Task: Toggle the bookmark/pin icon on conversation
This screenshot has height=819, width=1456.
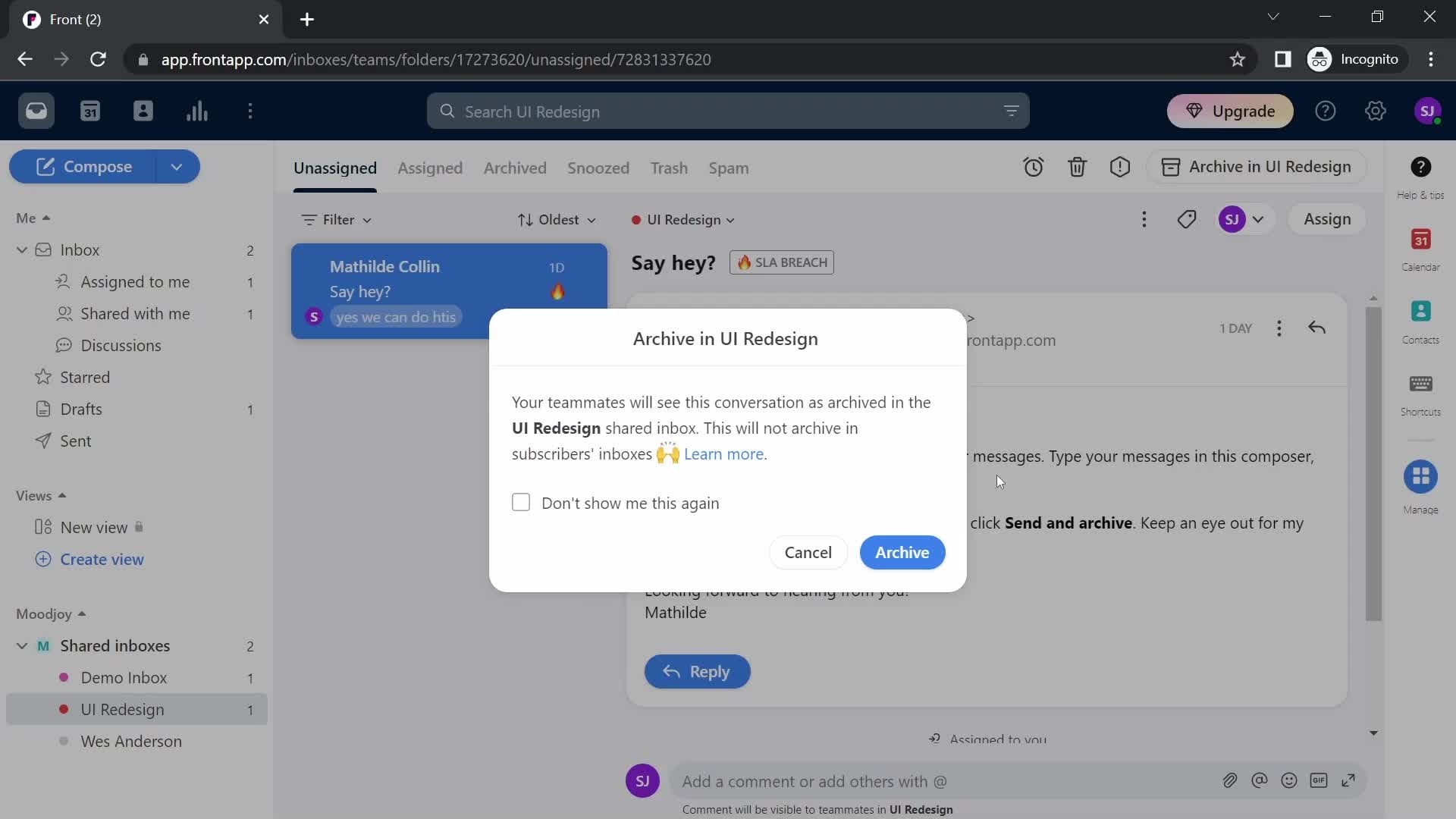Action: click(1189, 219)
